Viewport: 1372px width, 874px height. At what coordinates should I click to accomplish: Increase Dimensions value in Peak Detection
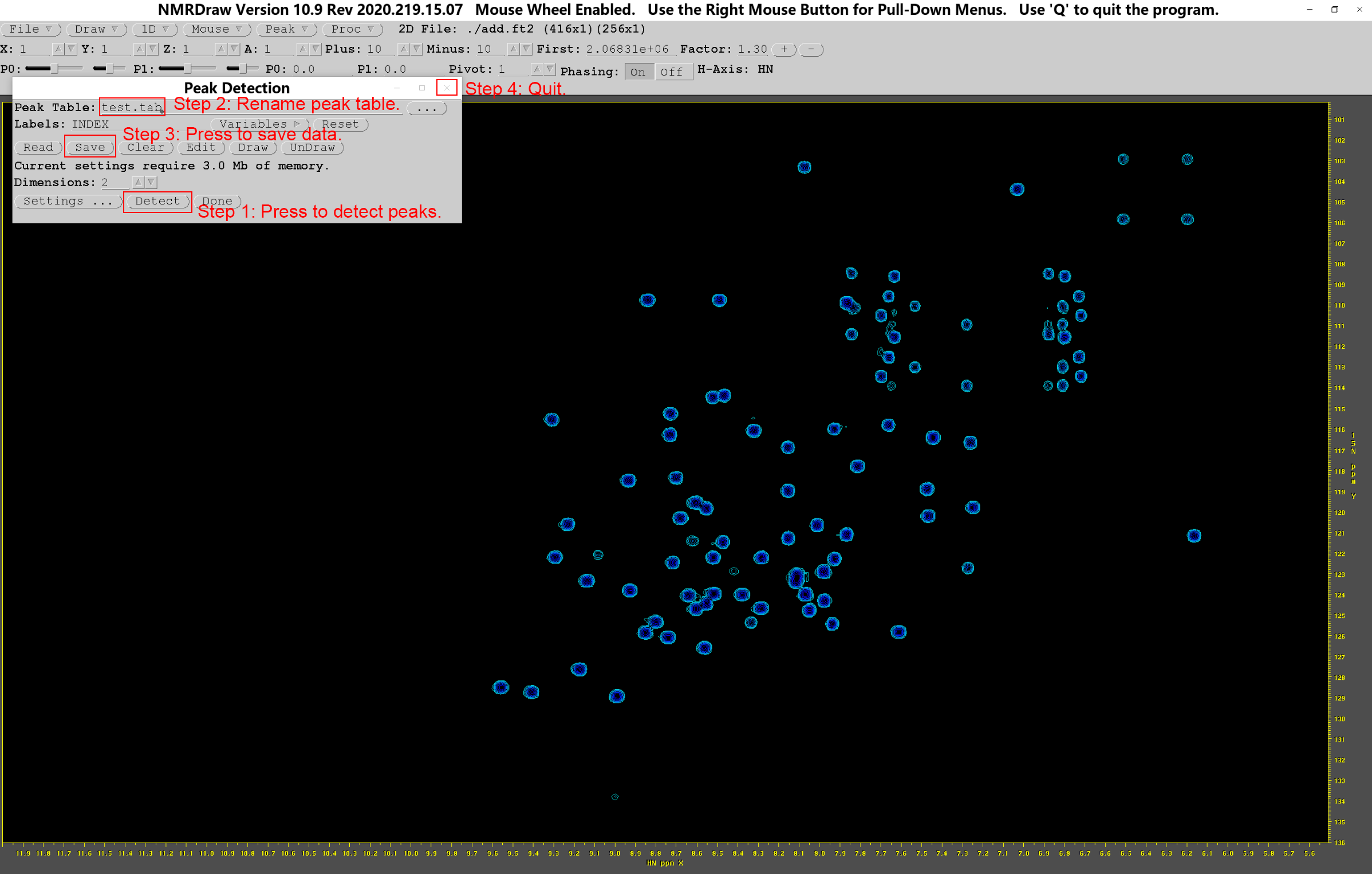pos(138,182)
